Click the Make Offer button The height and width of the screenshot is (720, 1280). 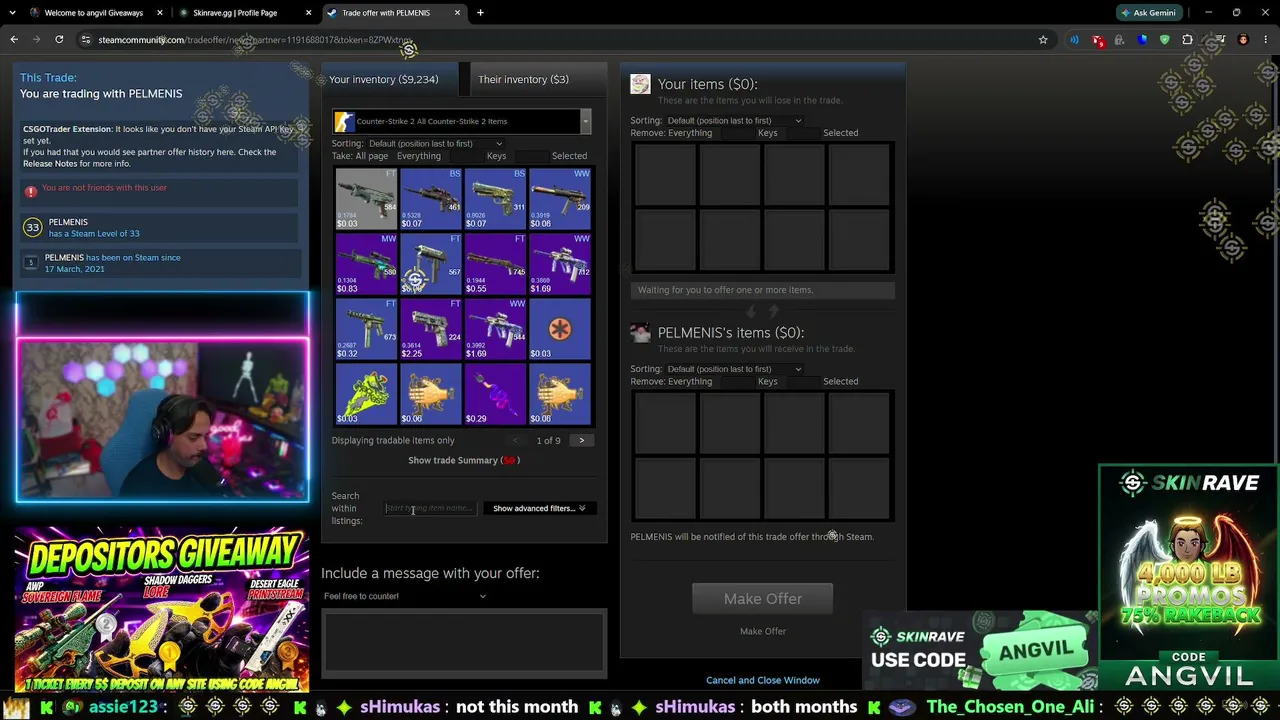tap(763, 598)
